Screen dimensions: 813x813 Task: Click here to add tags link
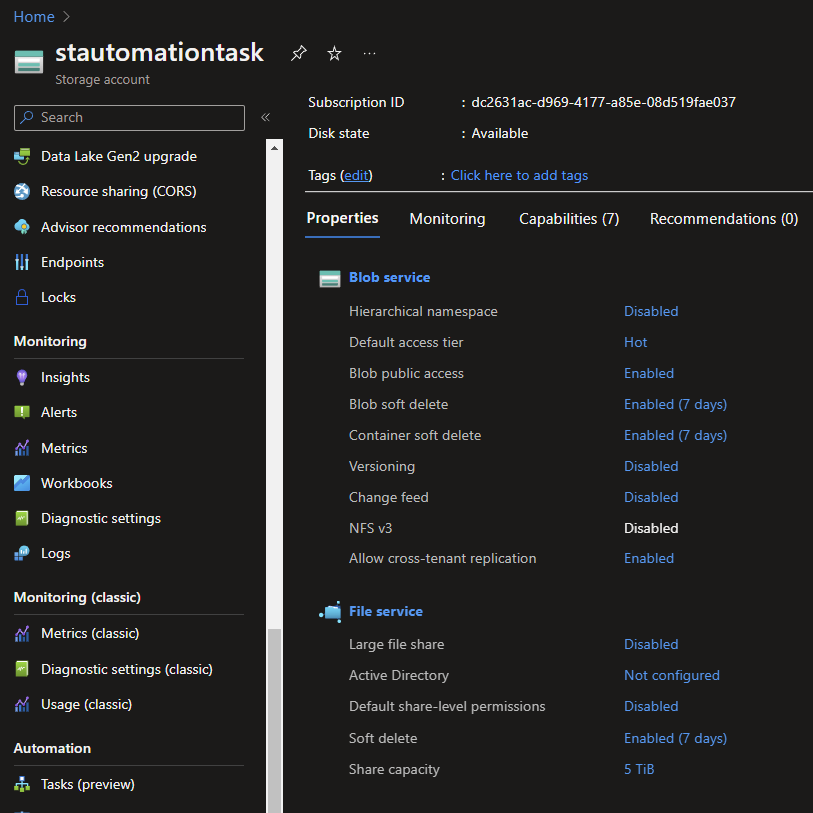click(519, 175)
